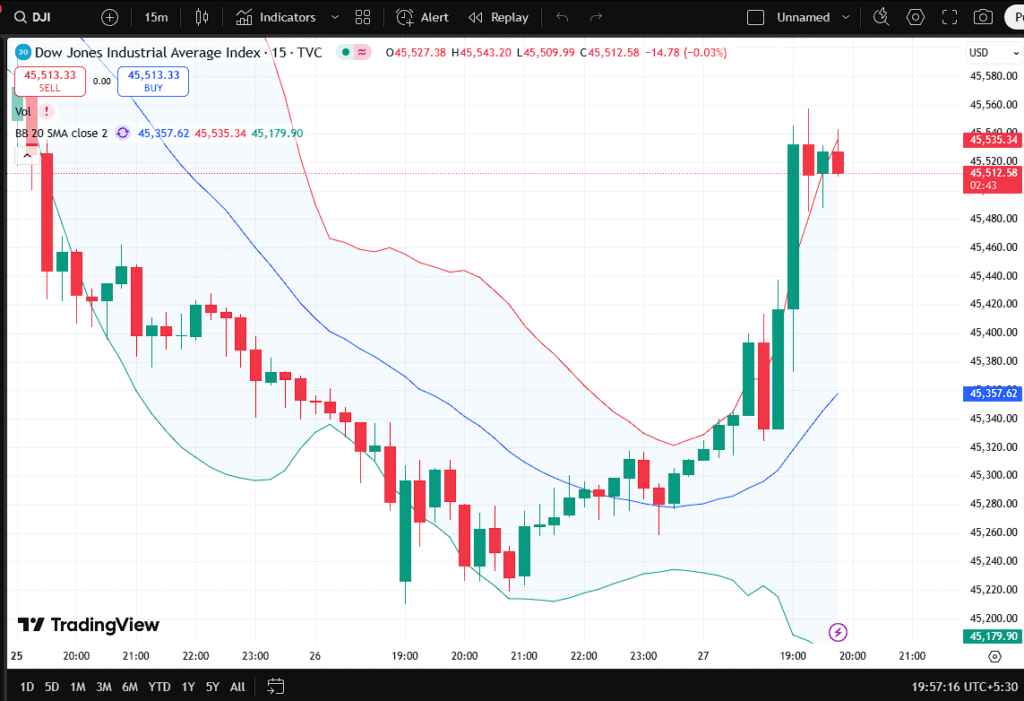This screenshot has height=701, width=1024.
Task: Select the 1D time range
Action: [x=27, y=687]
